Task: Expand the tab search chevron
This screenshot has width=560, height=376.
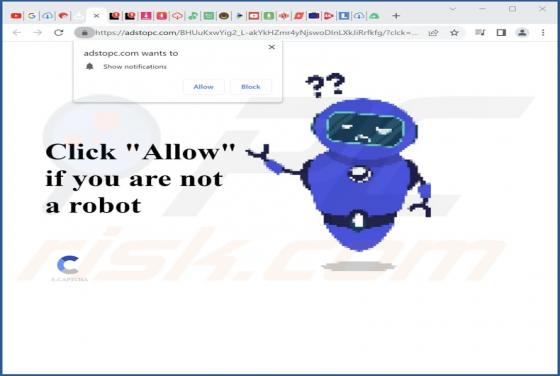Action: (452, 9)
